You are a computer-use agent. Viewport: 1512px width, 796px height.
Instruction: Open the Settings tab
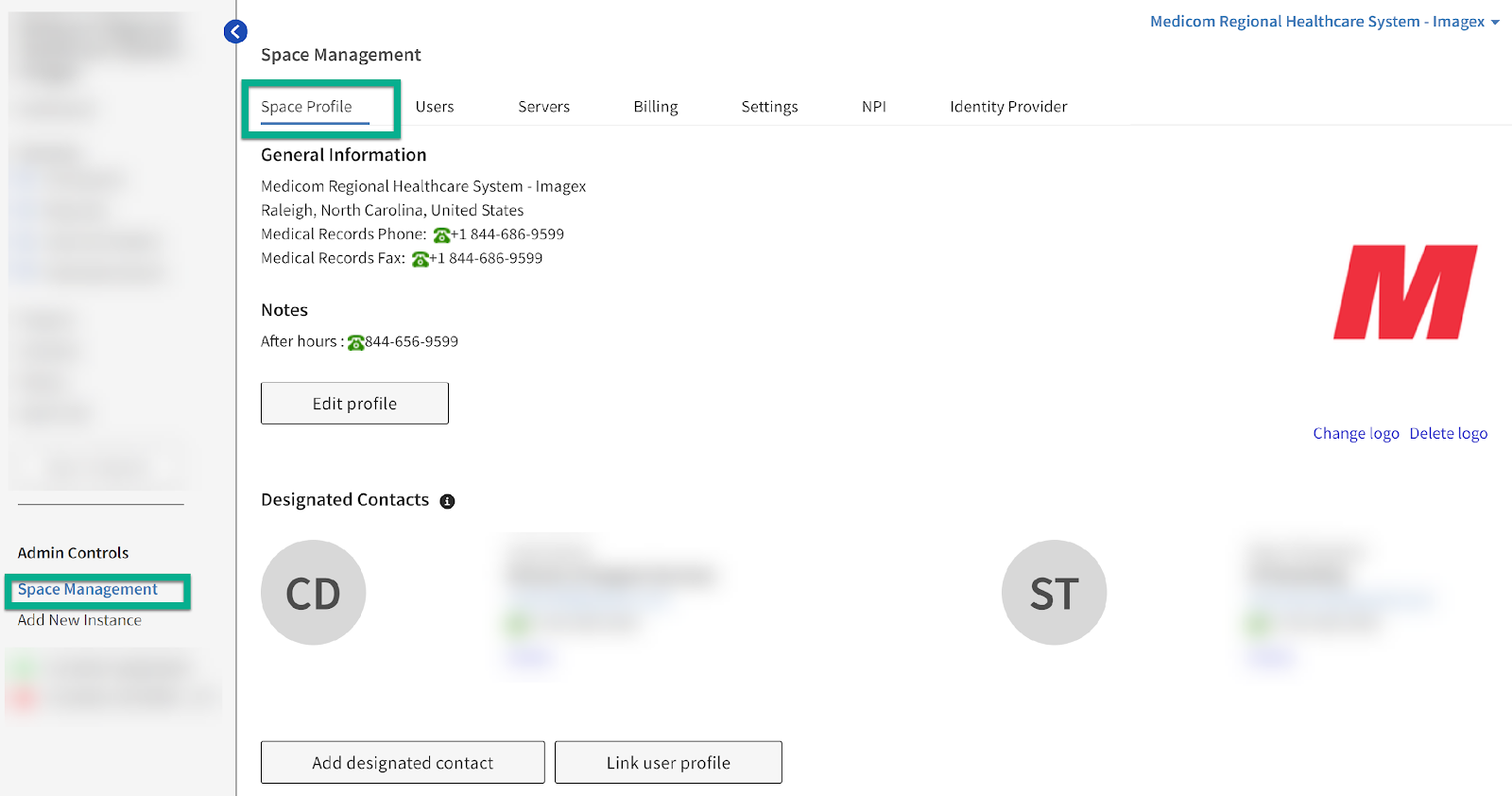point(769,107)
